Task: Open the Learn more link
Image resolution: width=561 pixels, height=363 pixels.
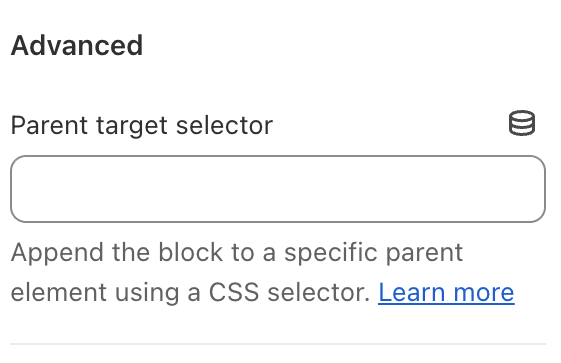Action: (x=446, y=293)
